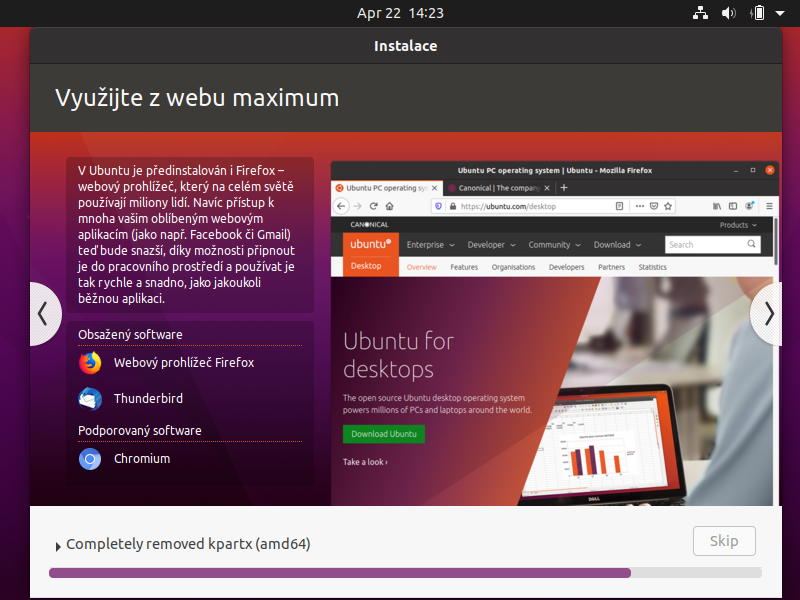
Task: Click the Firefox back arrow button
Action: pyautogui.click(x=341, y=206)
